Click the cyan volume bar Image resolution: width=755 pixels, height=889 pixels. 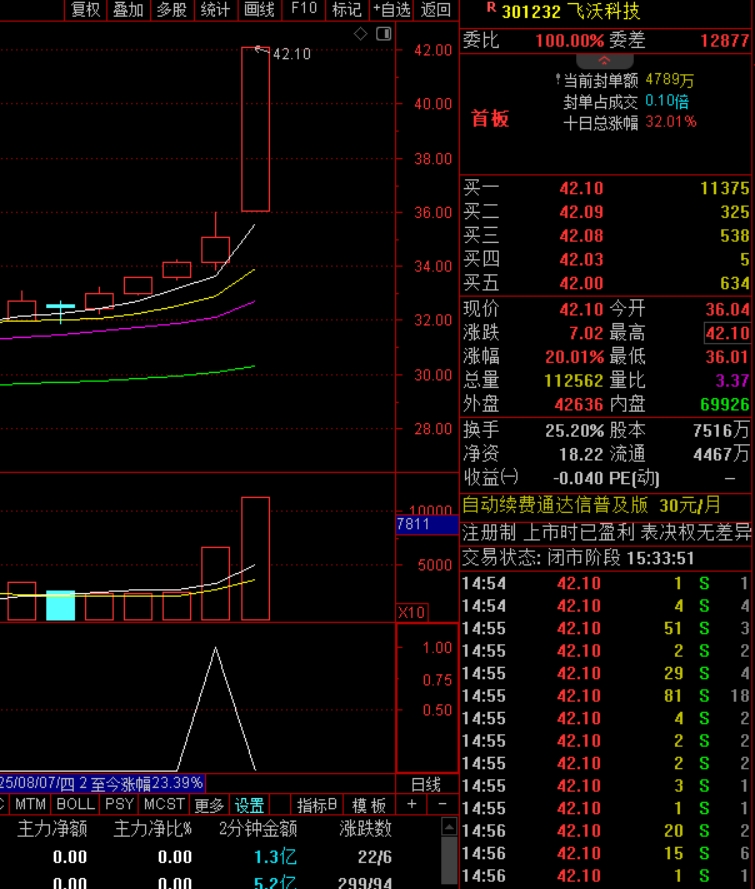[60, 606]
